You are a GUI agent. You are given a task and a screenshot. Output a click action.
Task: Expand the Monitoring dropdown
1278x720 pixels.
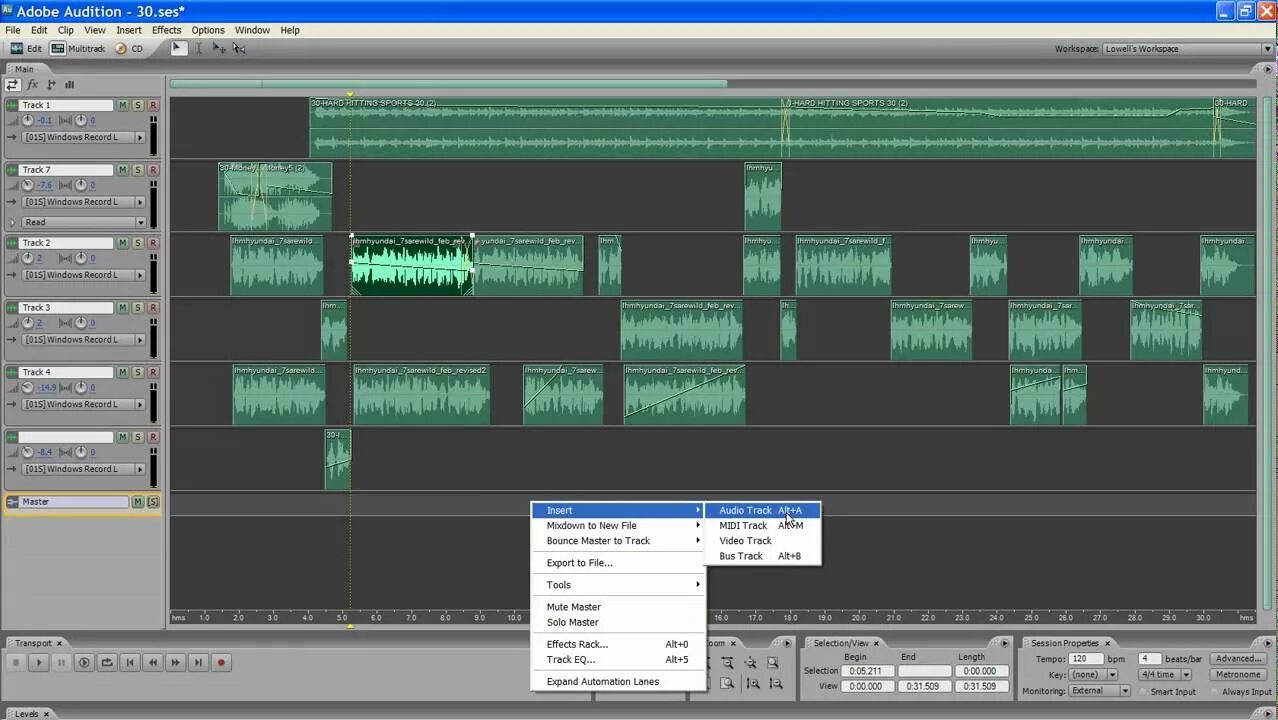(x=1125, y=691)
